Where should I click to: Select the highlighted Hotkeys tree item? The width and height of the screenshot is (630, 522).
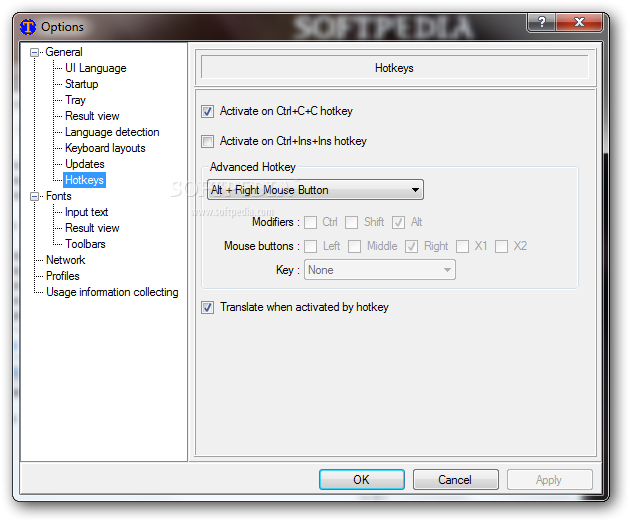84,180
